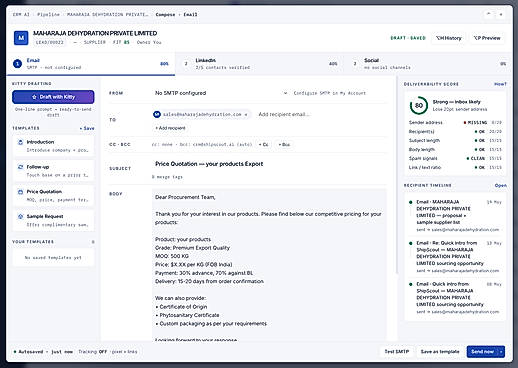Click the Draft with Kitty button

pyautogui.click(x=53, y=97)
